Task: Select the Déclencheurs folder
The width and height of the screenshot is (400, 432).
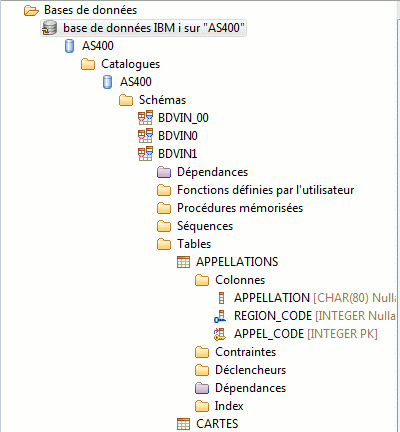Action: click(x=251, y=370)
